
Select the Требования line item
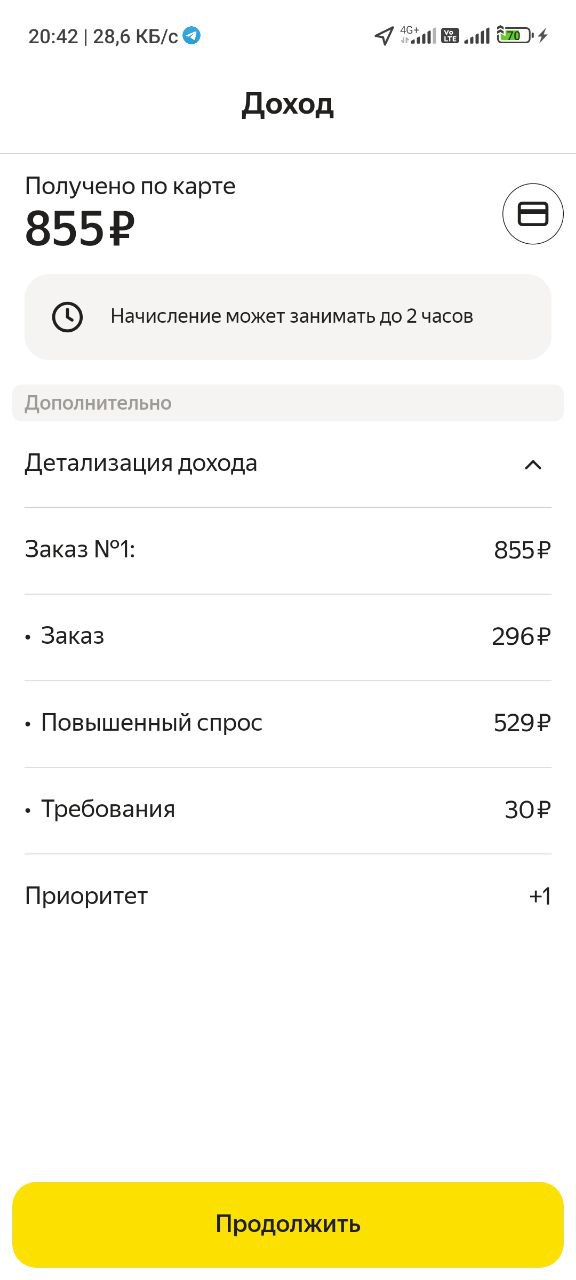(x=288, y=810)
